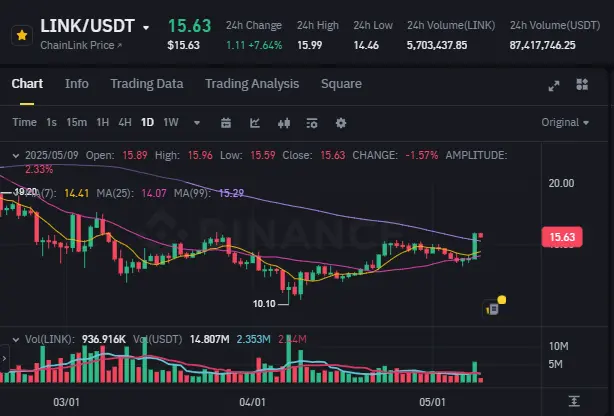Viewport: 614px width, 416px height.
Task: Click the $15.63 USD price text
Action: coord(184,45)
